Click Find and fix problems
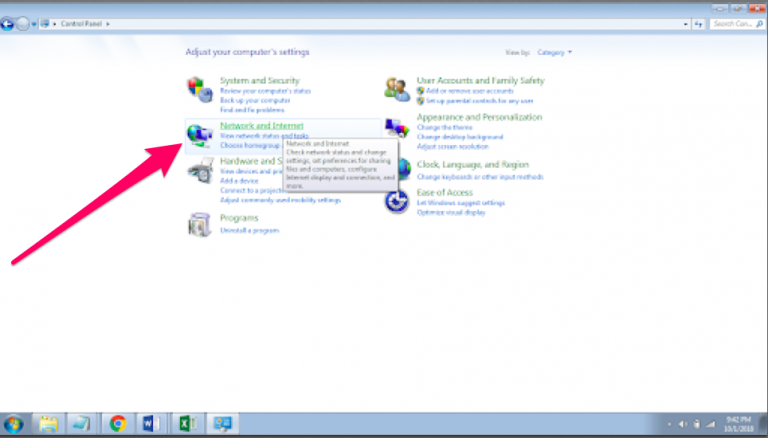The width and height of the screenshot is (768, 438). [252, 110]
